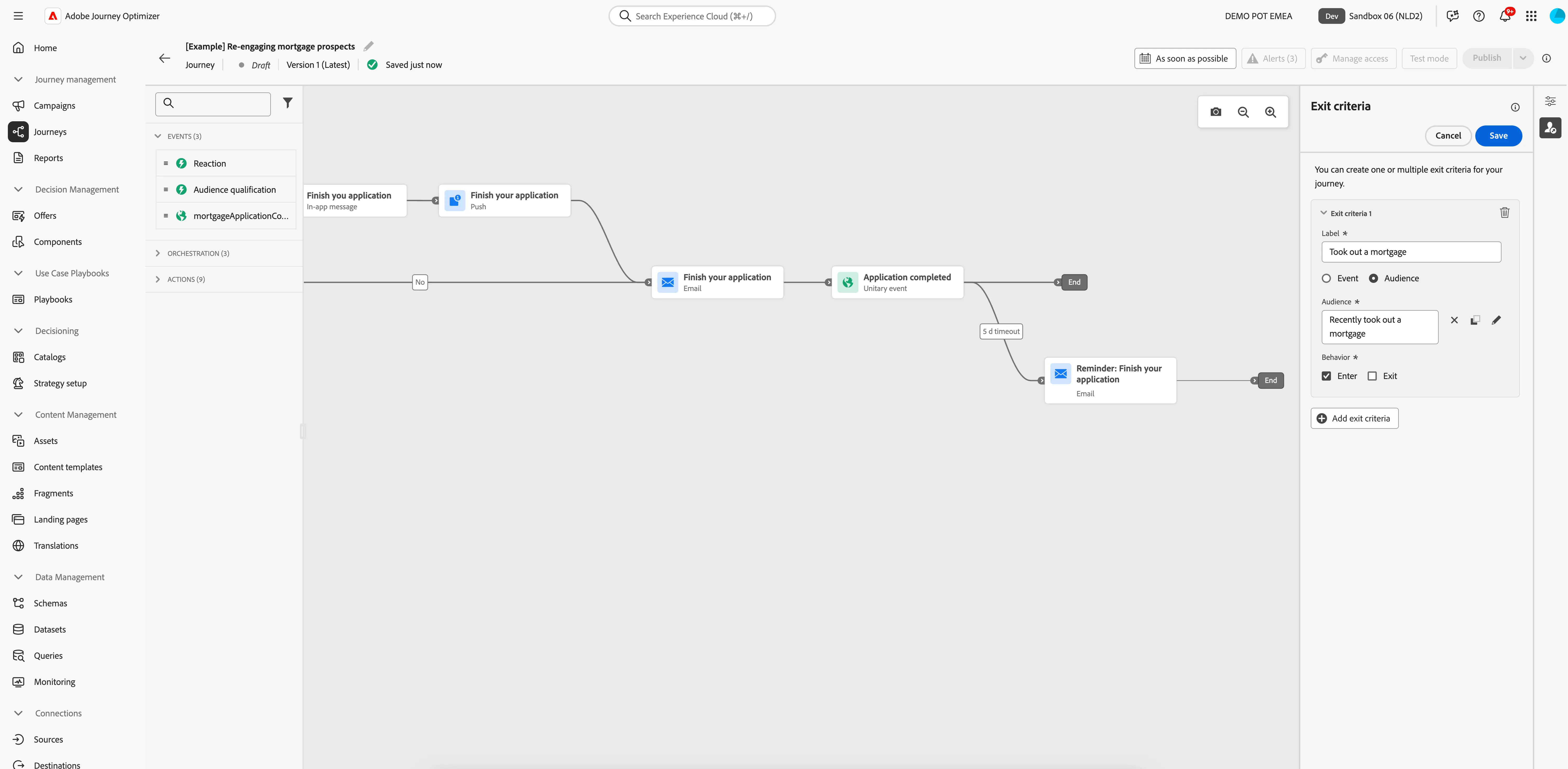The height and width of the screenshot is (769, 1568).
Task: Edit the audience with the pencil icon
Action: (x=1496, y=320)
